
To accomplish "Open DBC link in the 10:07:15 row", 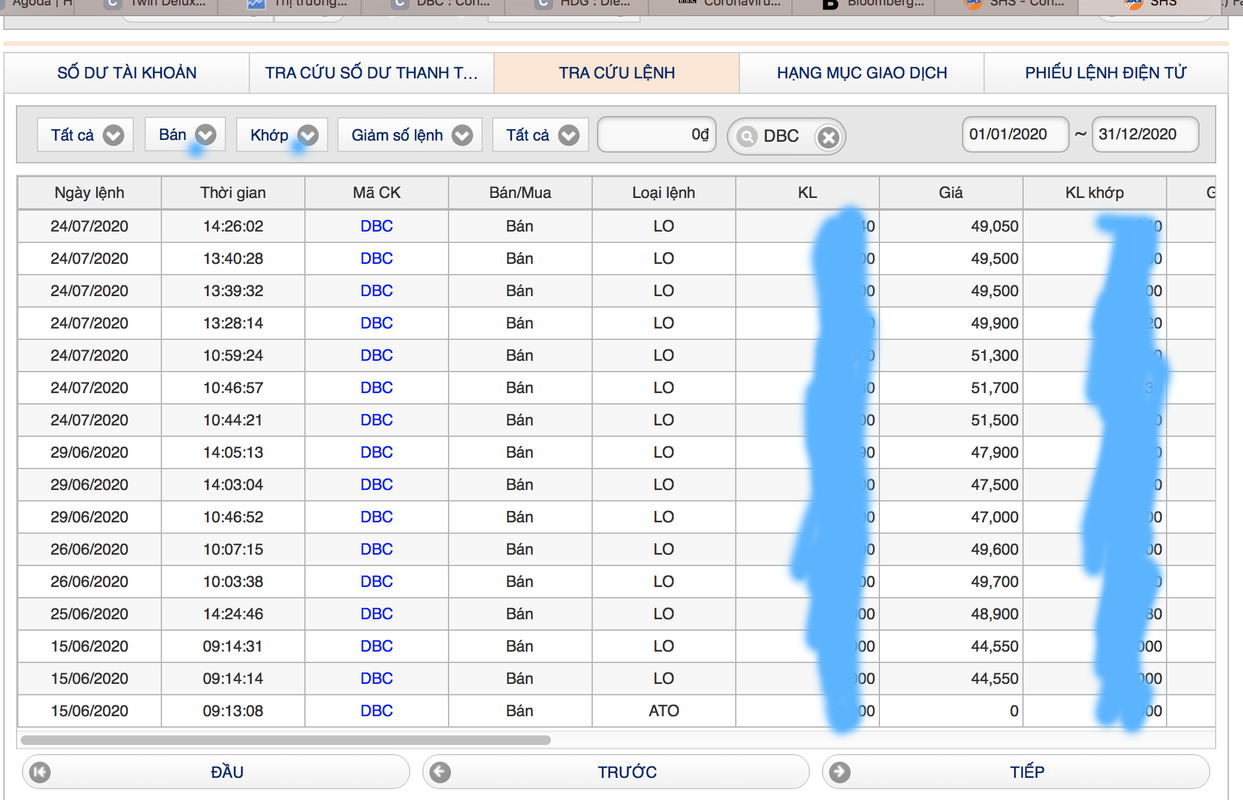I will 377,549.
